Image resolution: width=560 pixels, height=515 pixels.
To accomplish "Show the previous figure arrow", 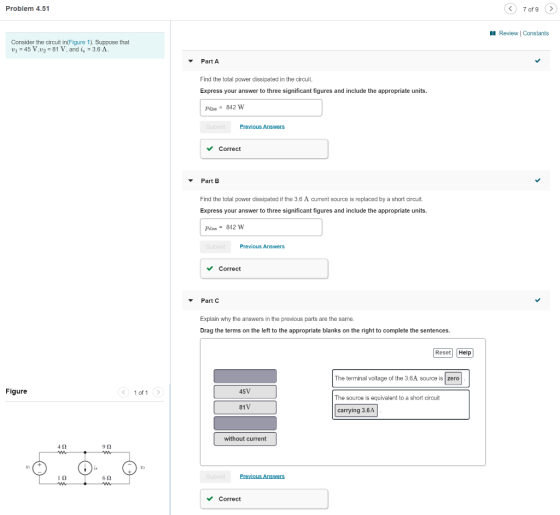I will click(x=123, y=392).
